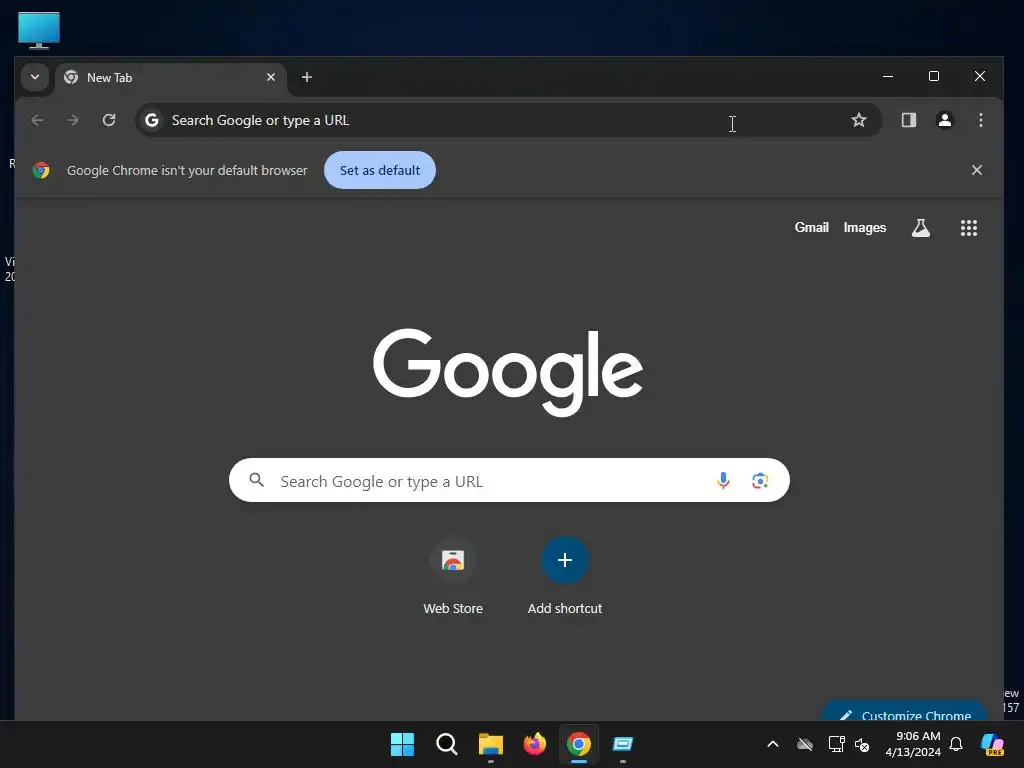
Task: Open the tab search dropdown arrow
Action: click(x=35, y=77)
